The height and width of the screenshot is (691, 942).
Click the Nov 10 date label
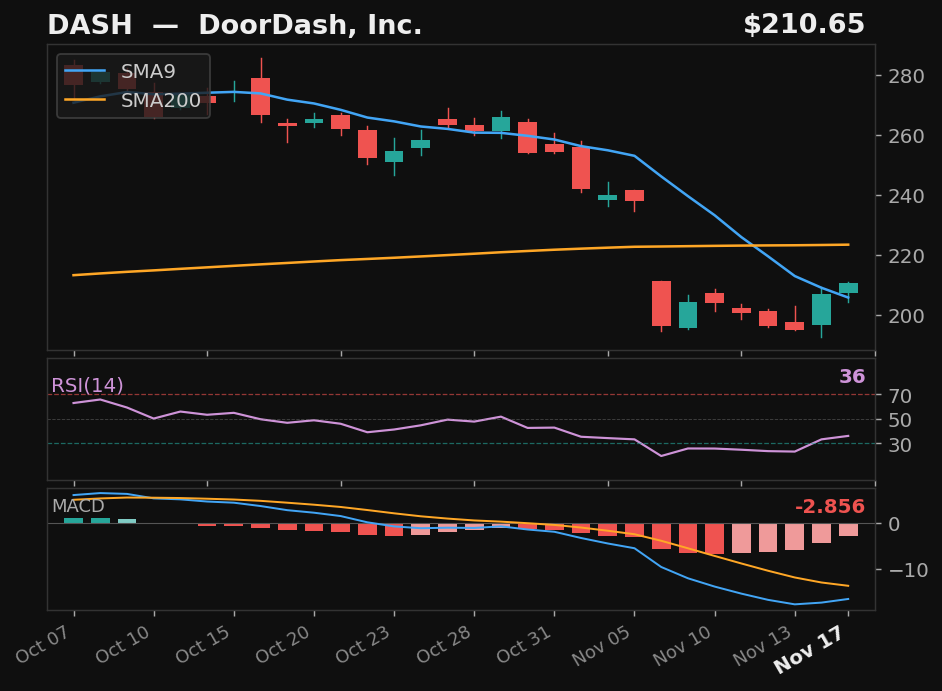point(682,645)
